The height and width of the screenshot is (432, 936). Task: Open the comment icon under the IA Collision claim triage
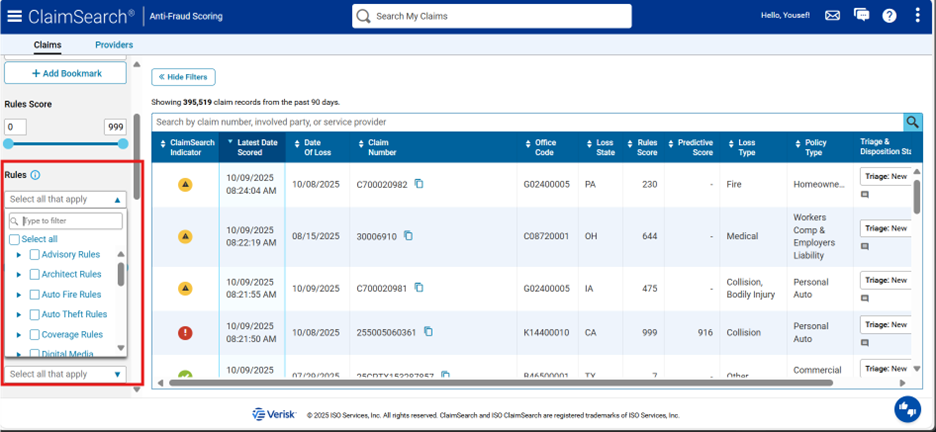pos(864,298)
